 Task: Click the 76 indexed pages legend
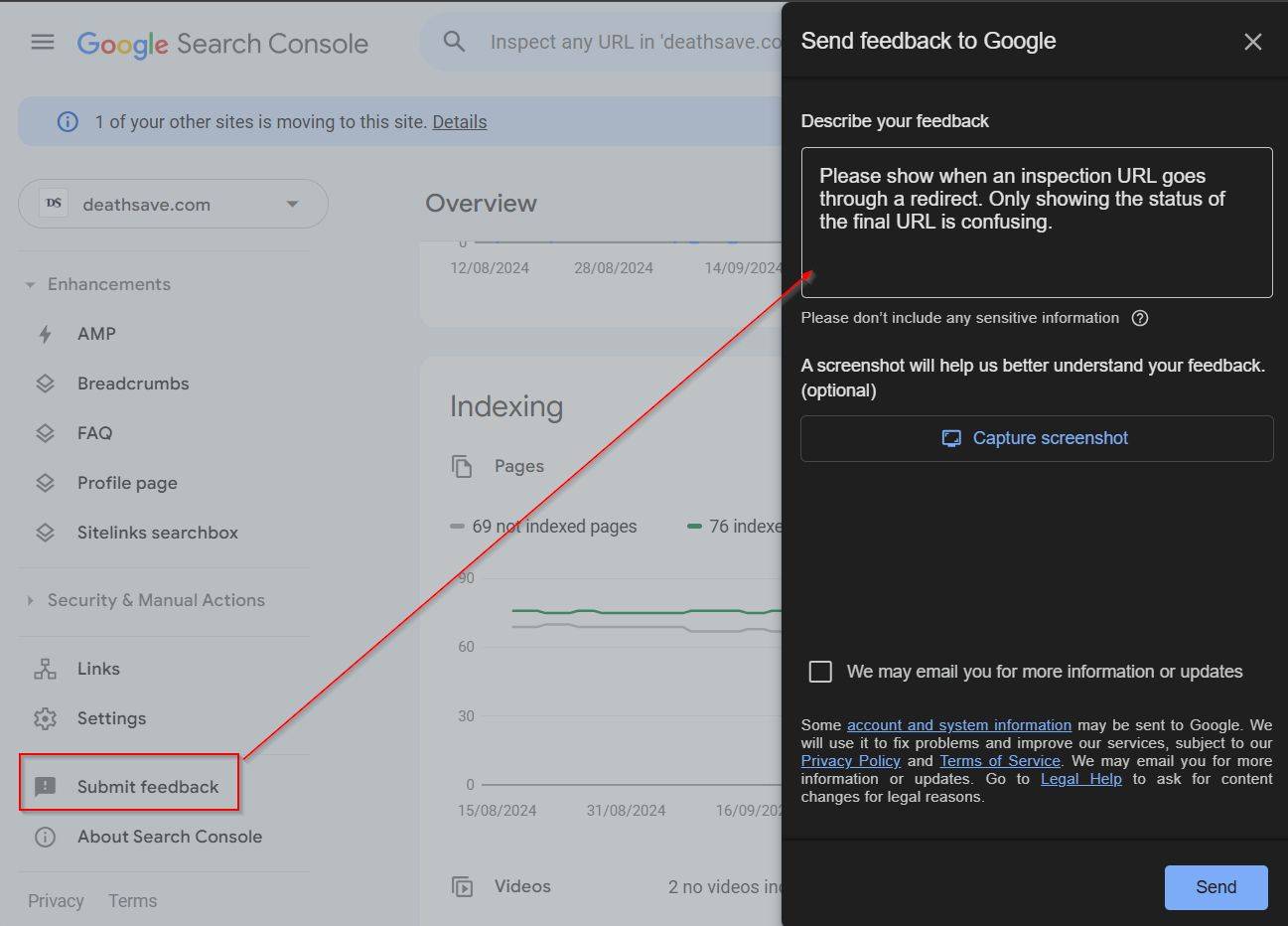pyautogui.click(x=735, y=527)
